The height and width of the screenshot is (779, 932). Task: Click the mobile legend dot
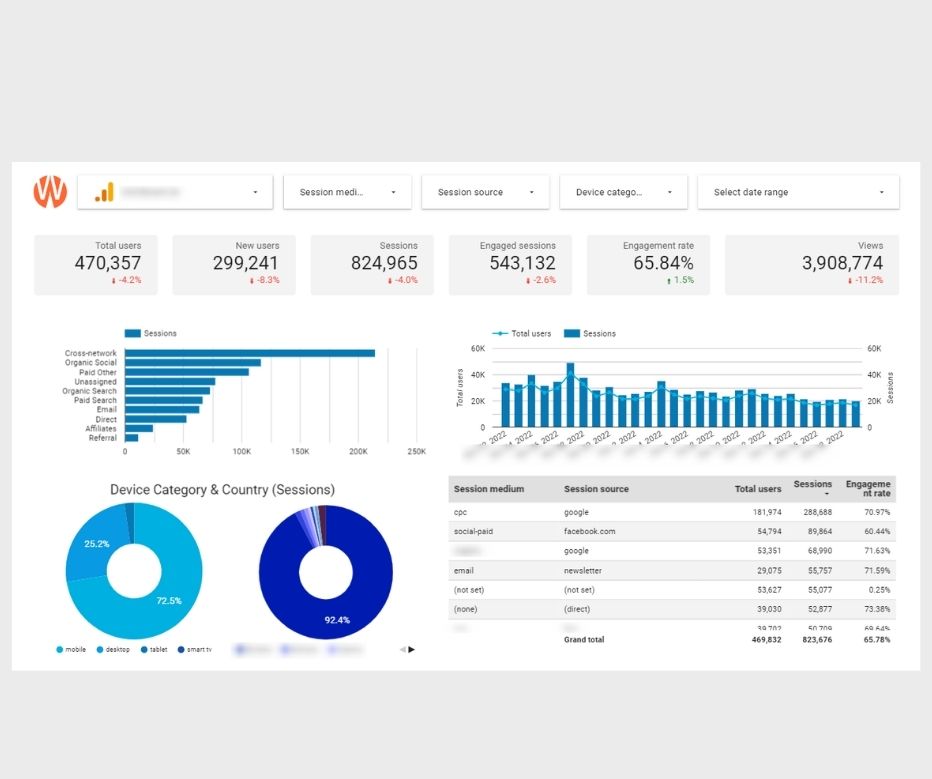click(59, 650)
